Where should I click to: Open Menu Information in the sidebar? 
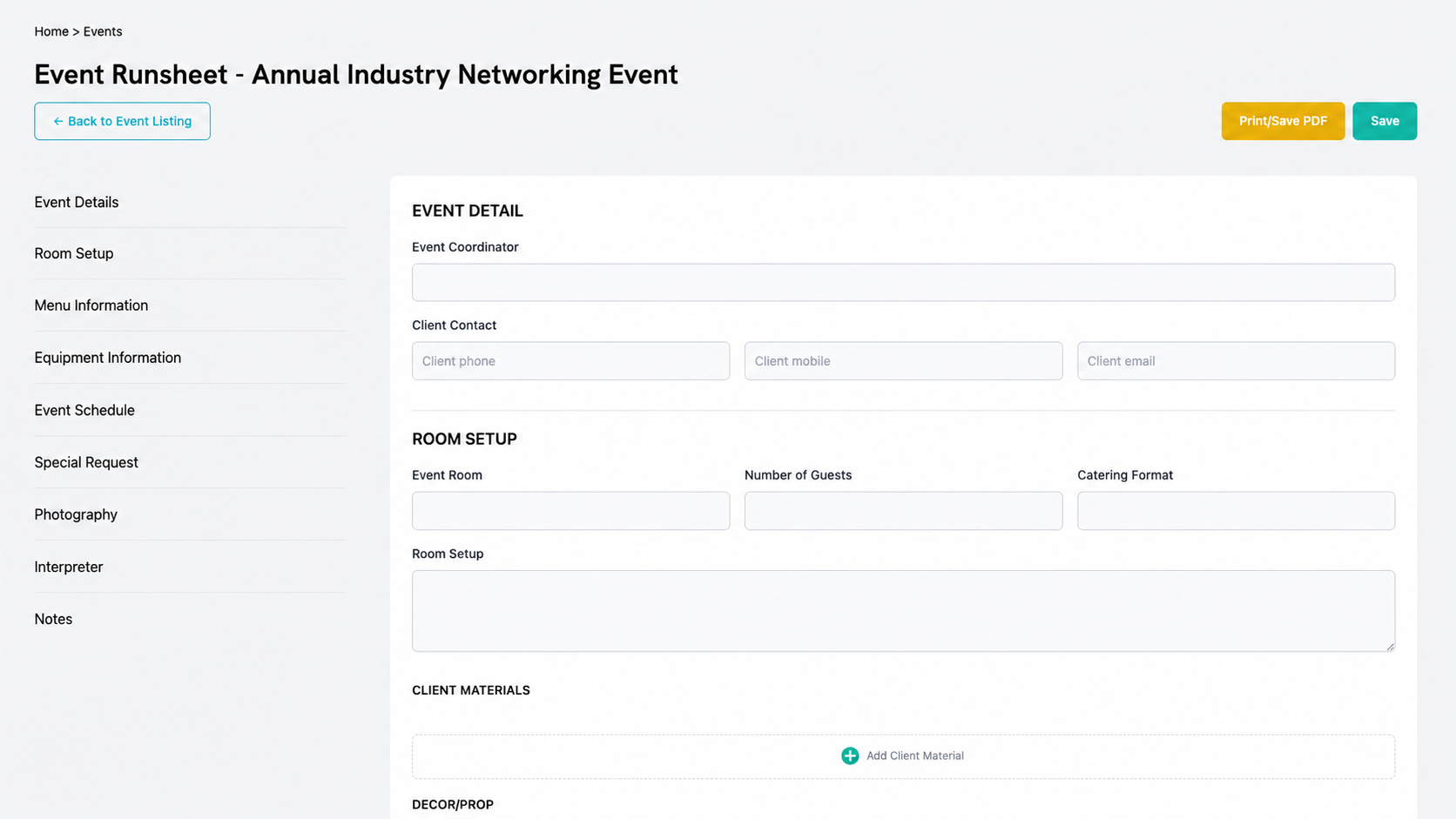(x=91, y=305)
